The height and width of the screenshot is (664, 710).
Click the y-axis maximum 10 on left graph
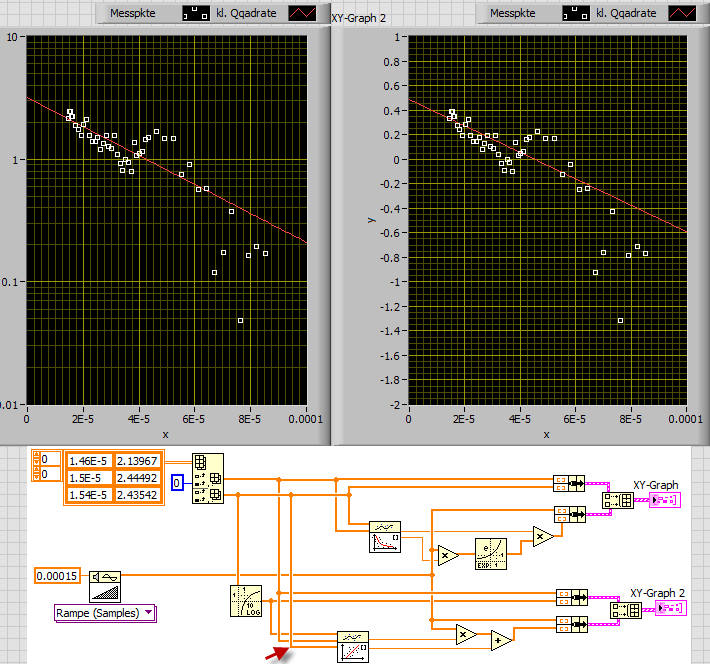point(12,37)
